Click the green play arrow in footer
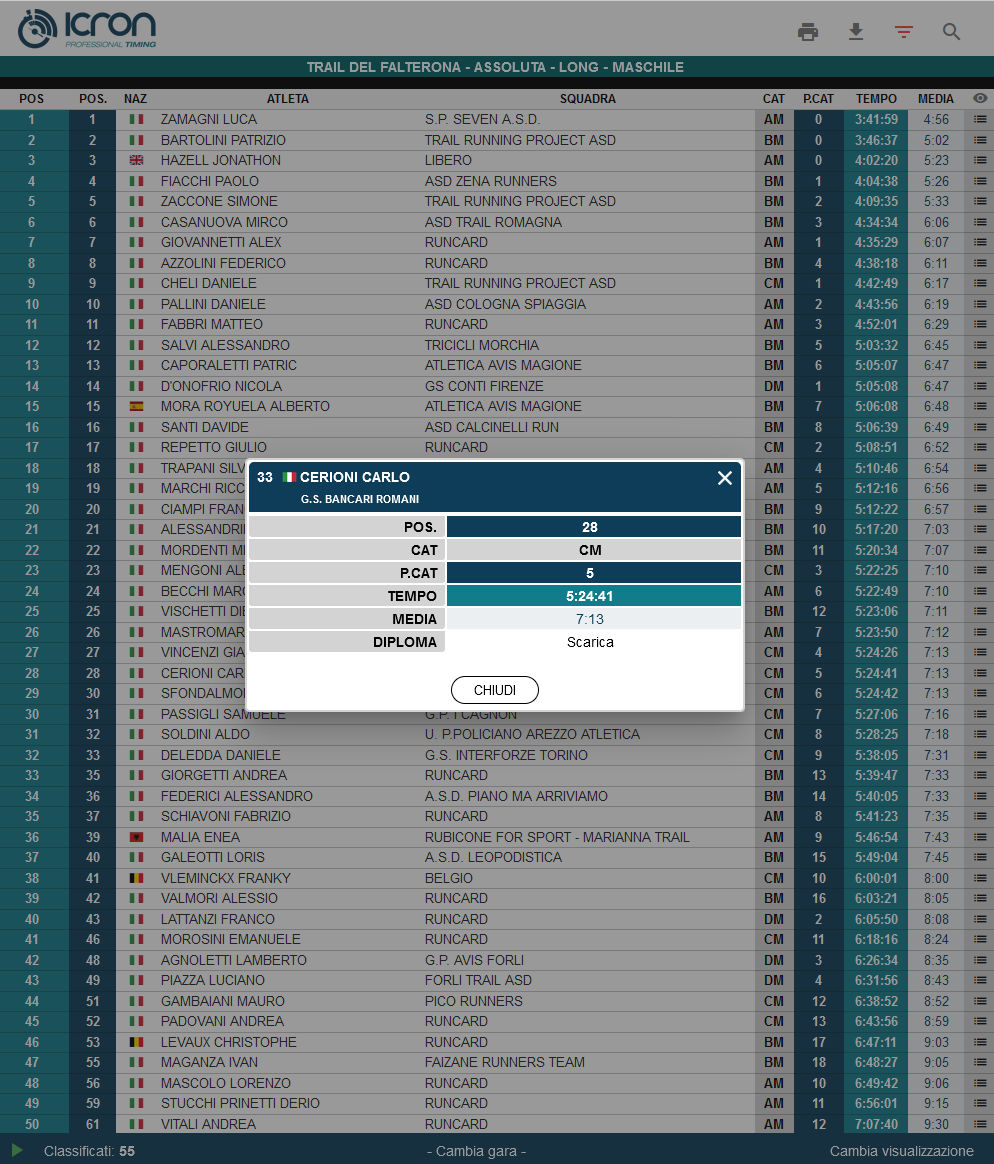This screenshot has height=1164, width=994. tap(17, 1151)
